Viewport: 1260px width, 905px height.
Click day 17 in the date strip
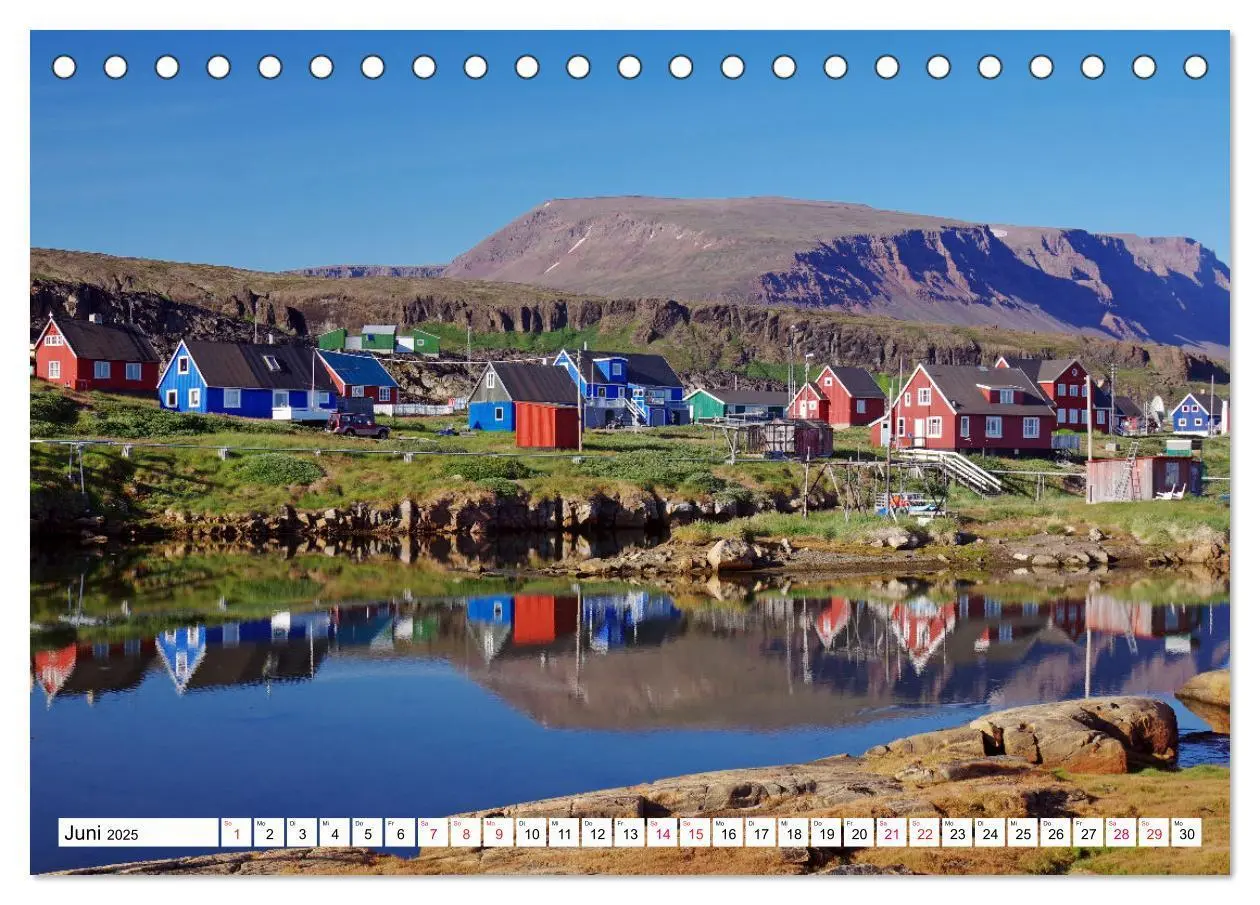pyautogui.click(x=760, y=833)
